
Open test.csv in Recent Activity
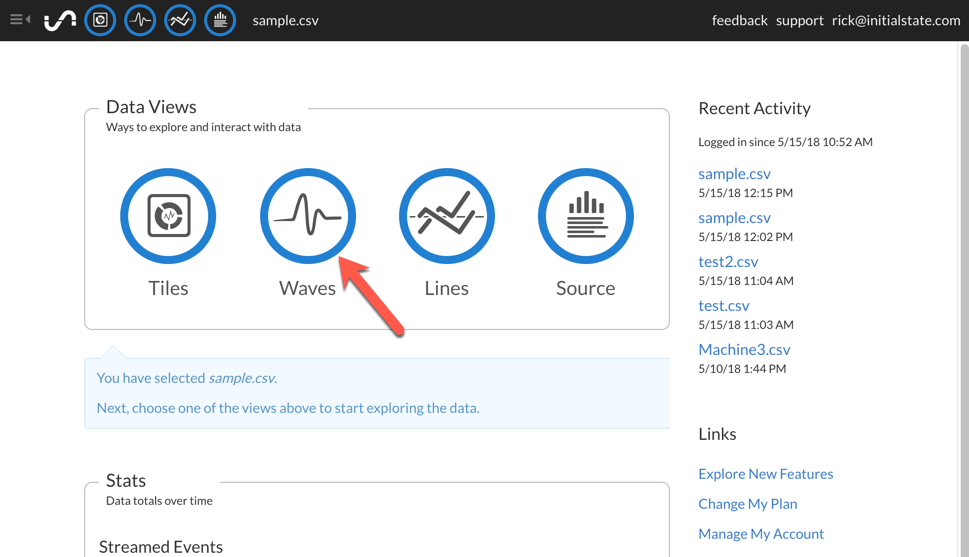(x=723, y=306)
